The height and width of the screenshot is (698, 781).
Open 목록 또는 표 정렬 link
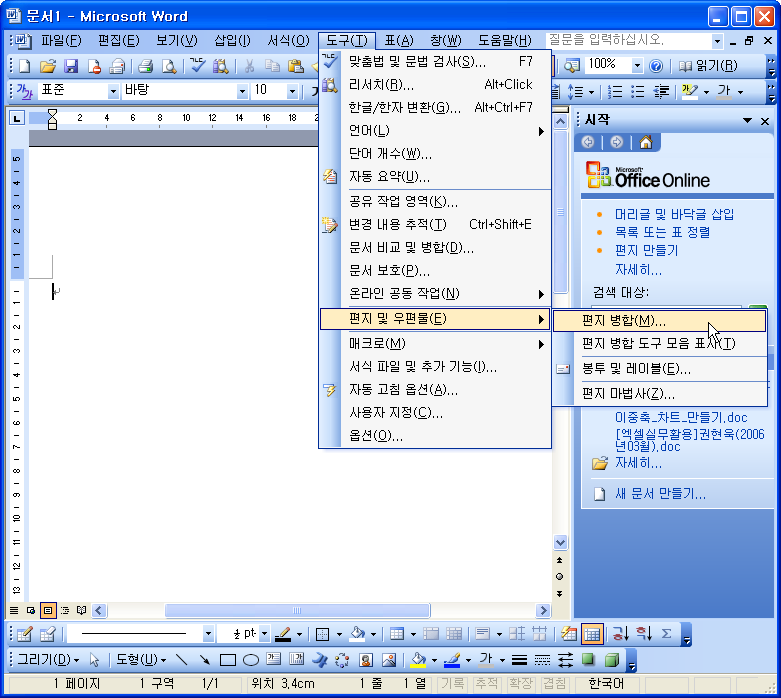[662, 232]
